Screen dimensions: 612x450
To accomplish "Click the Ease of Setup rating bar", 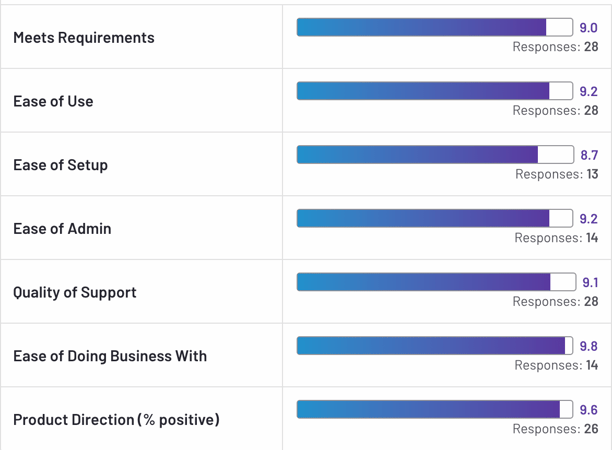I will click(x=435, y=155).
